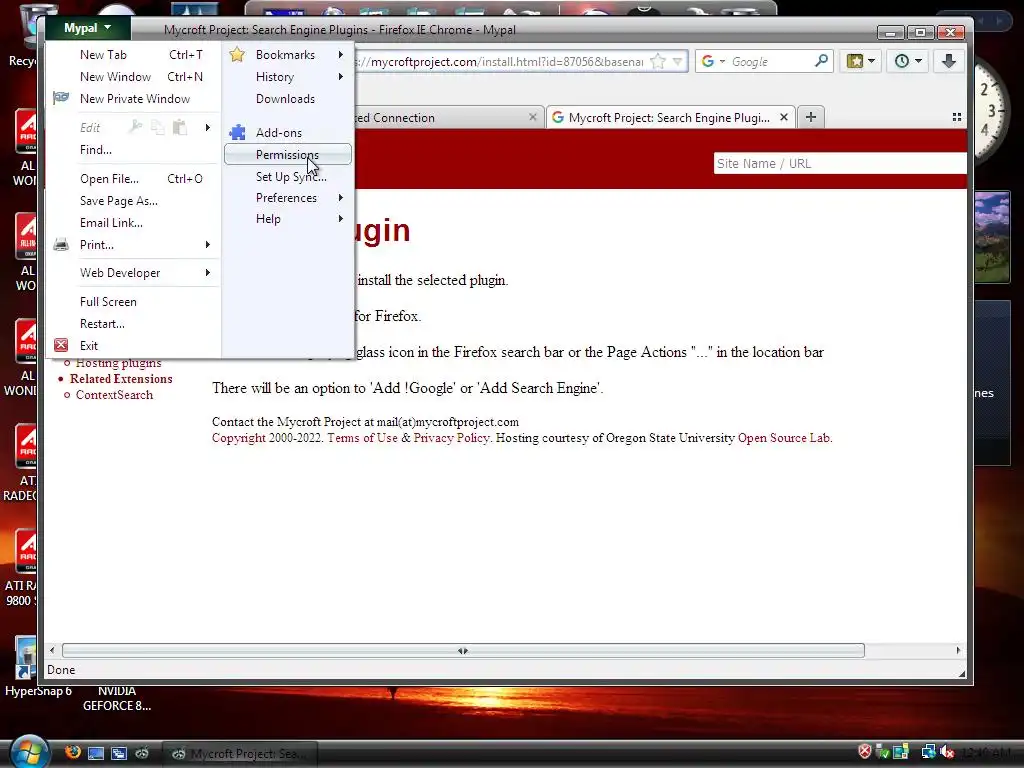Click the copy icon in Edit row

[x=157, y=127]
